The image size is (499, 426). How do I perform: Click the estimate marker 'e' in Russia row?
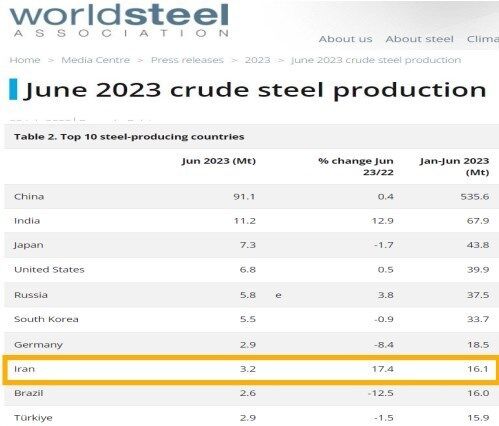278,295
